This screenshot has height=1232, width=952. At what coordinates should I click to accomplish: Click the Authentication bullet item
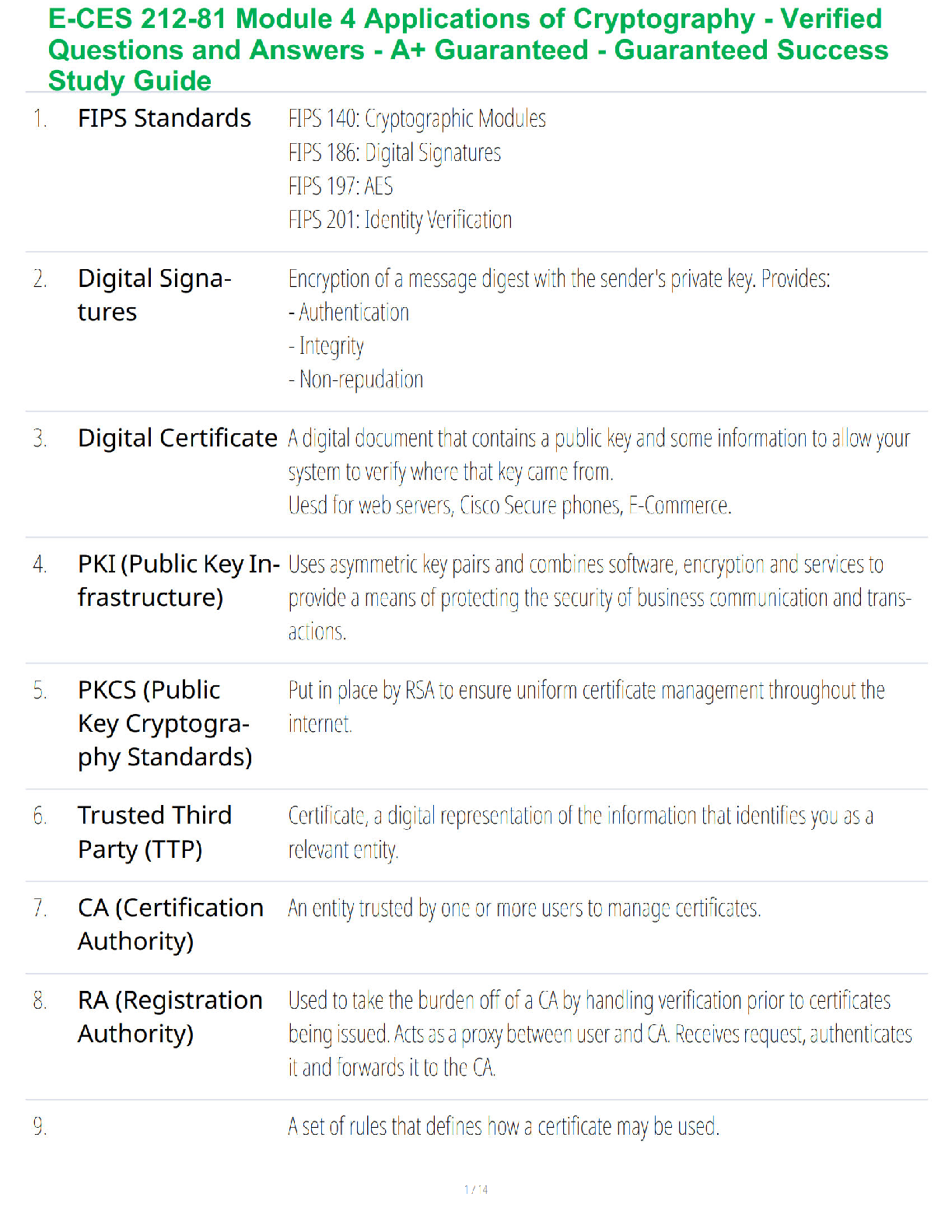click(x=348, y=313)
